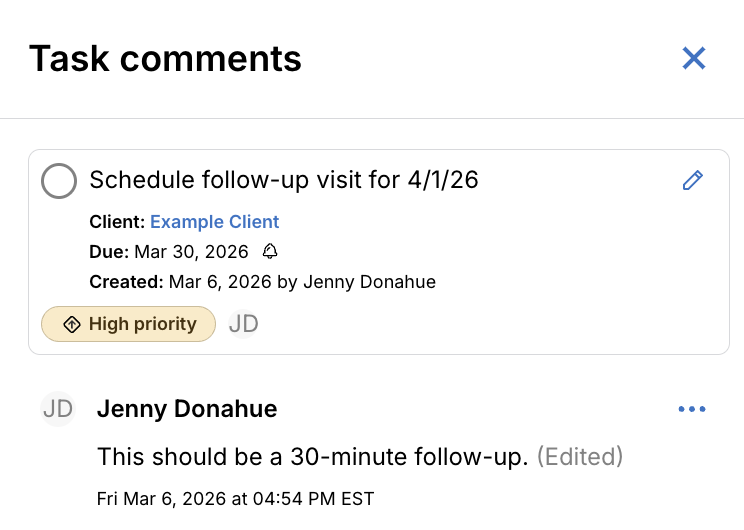Image resolution: width=744 pixels, height=530 pixels.
Task: Mark the follow-up visit task complete
Action: tap(59, 181)
